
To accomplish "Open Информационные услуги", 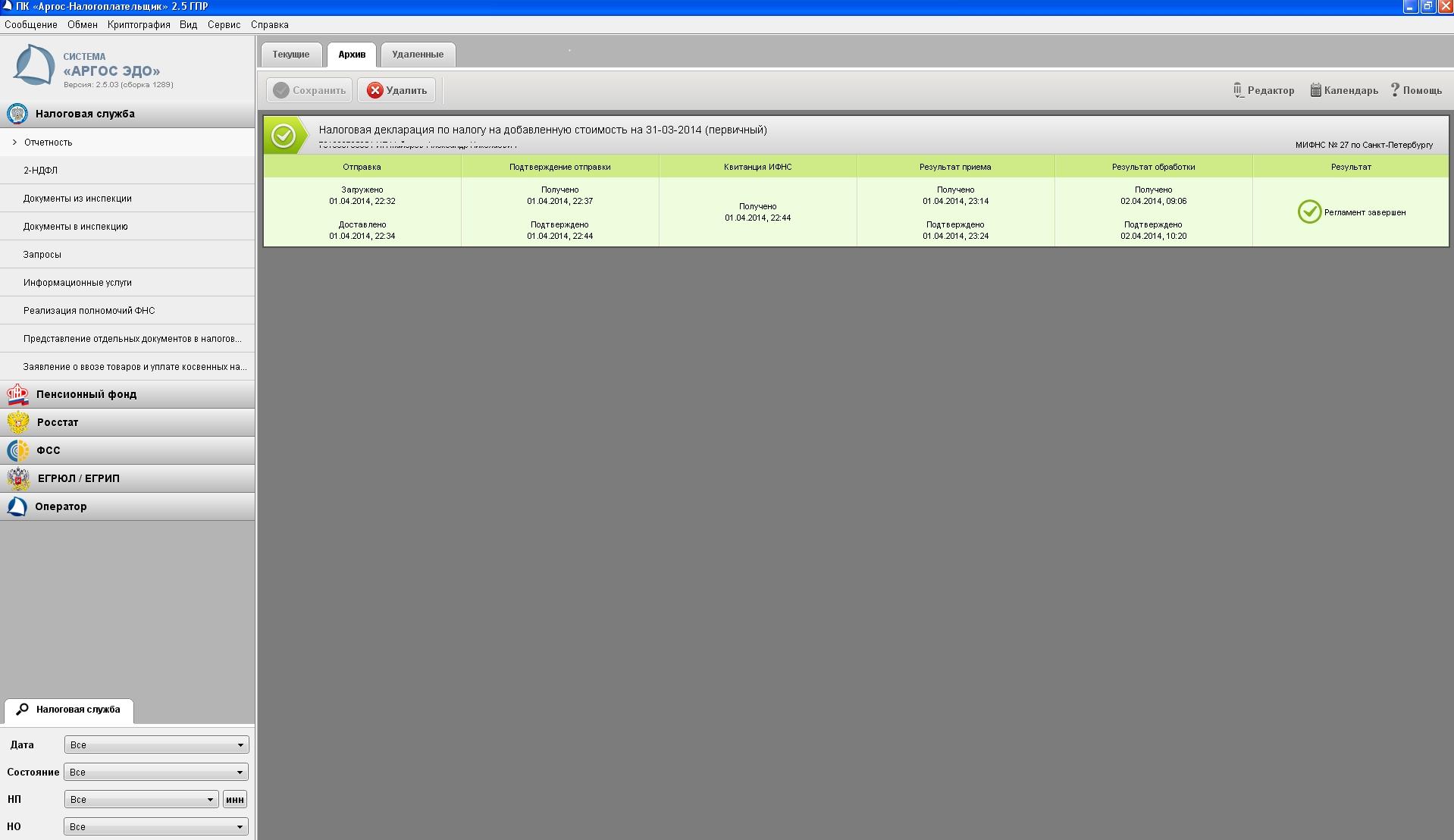I will click(127, 283).
